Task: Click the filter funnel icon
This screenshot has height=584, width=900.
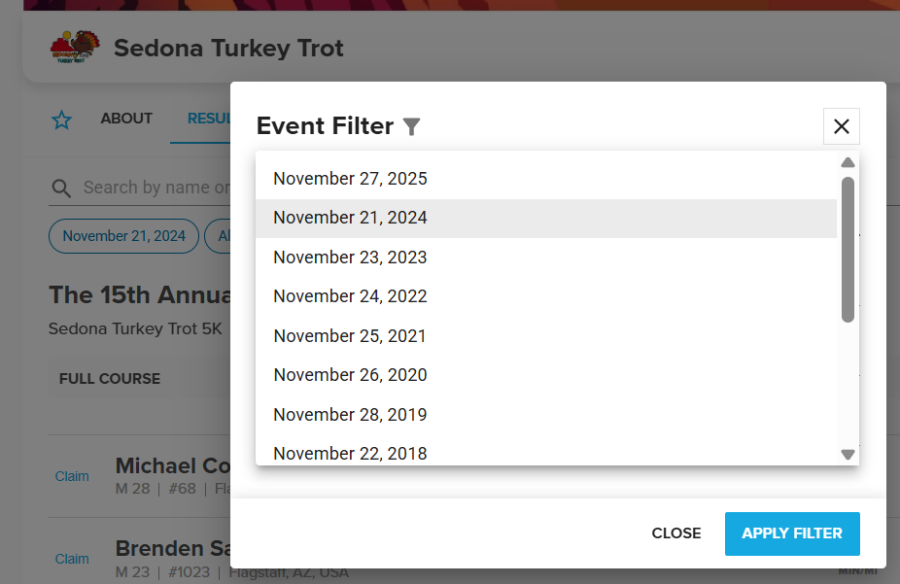Action: pos(411,127)
